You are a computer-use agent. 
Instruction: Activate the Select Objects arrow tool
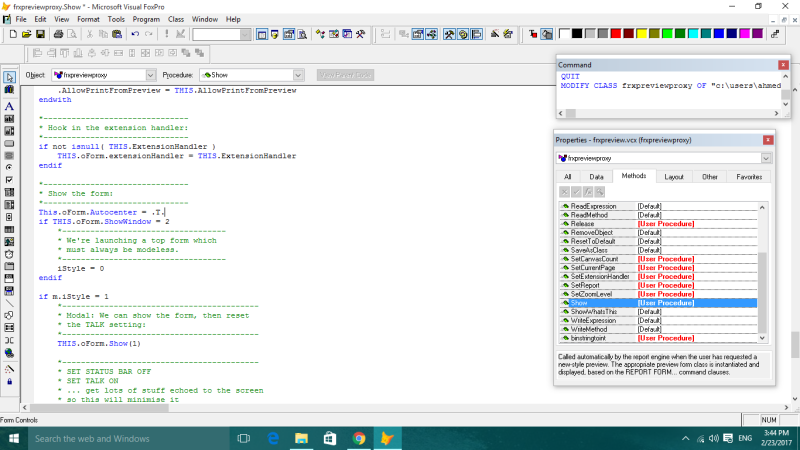[9, 77]
